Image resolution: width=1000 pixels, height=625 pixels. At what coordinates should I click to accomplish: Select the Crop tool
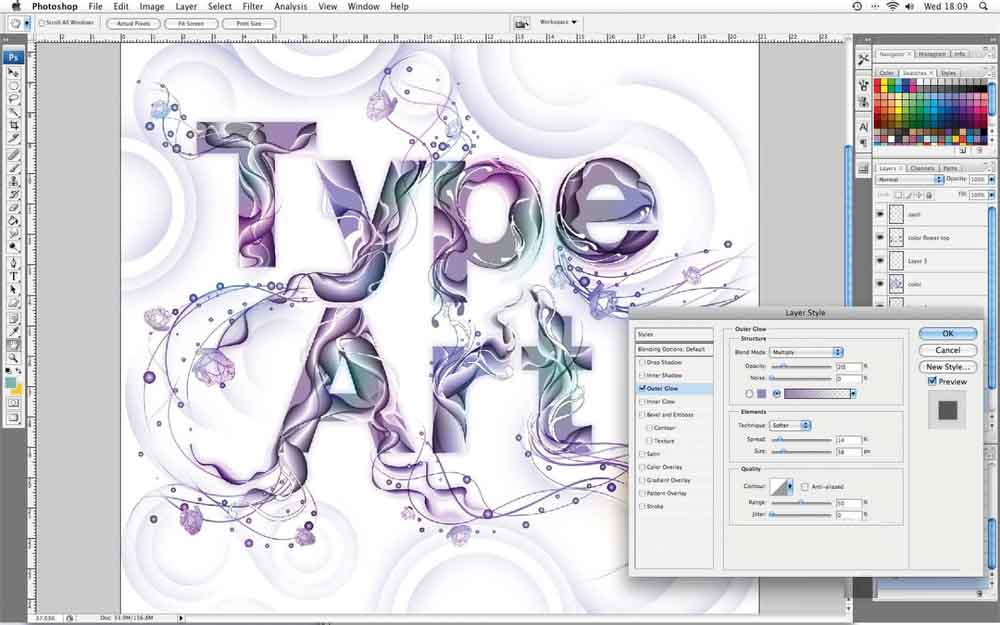[13, 126]
